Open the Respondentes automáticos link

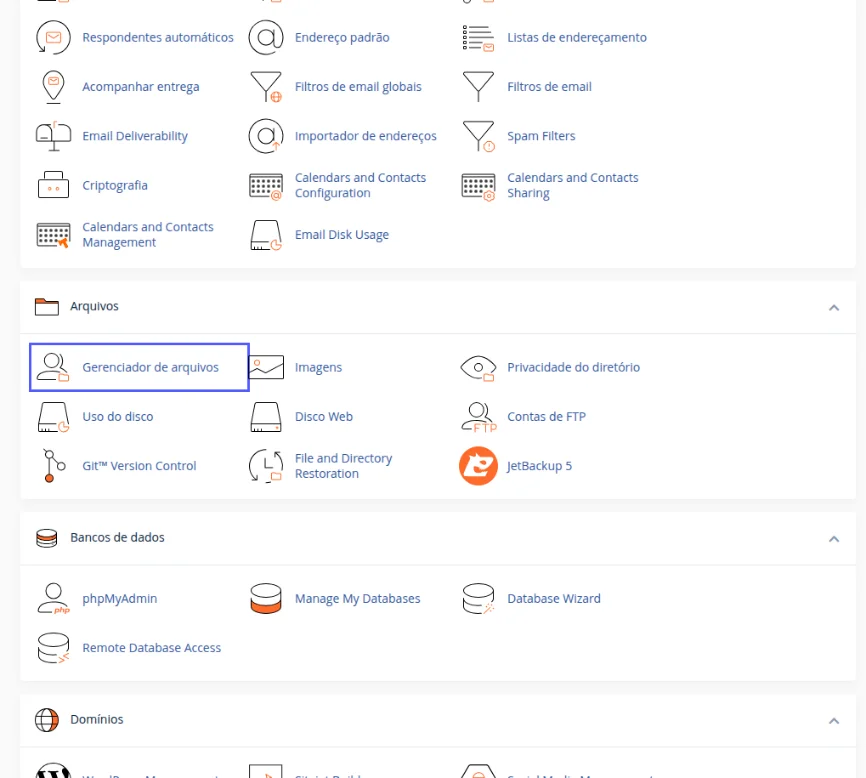click(x=158, y=38)
